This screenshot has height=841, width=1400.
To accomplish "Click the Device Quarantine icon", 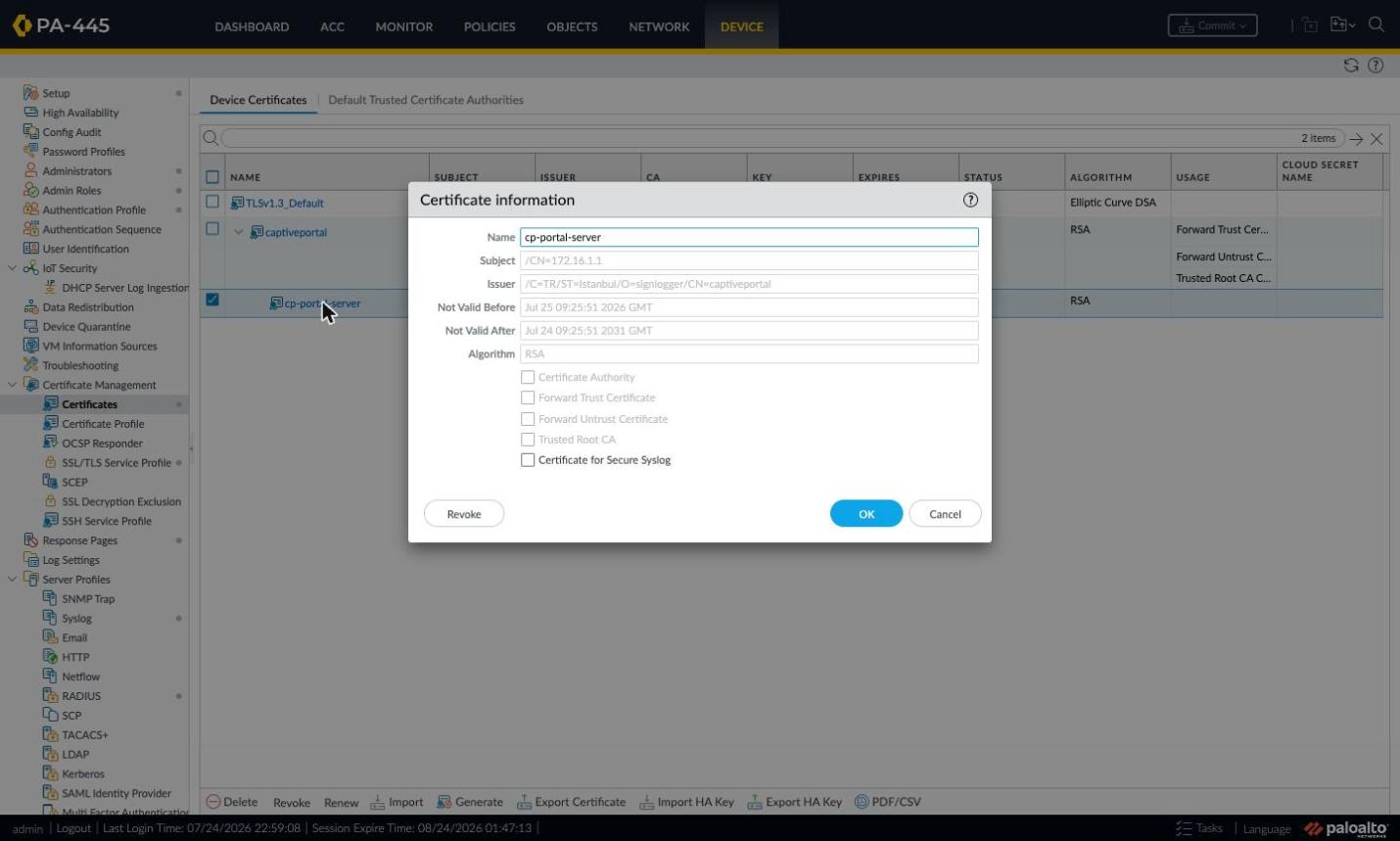I will point(30,326).
